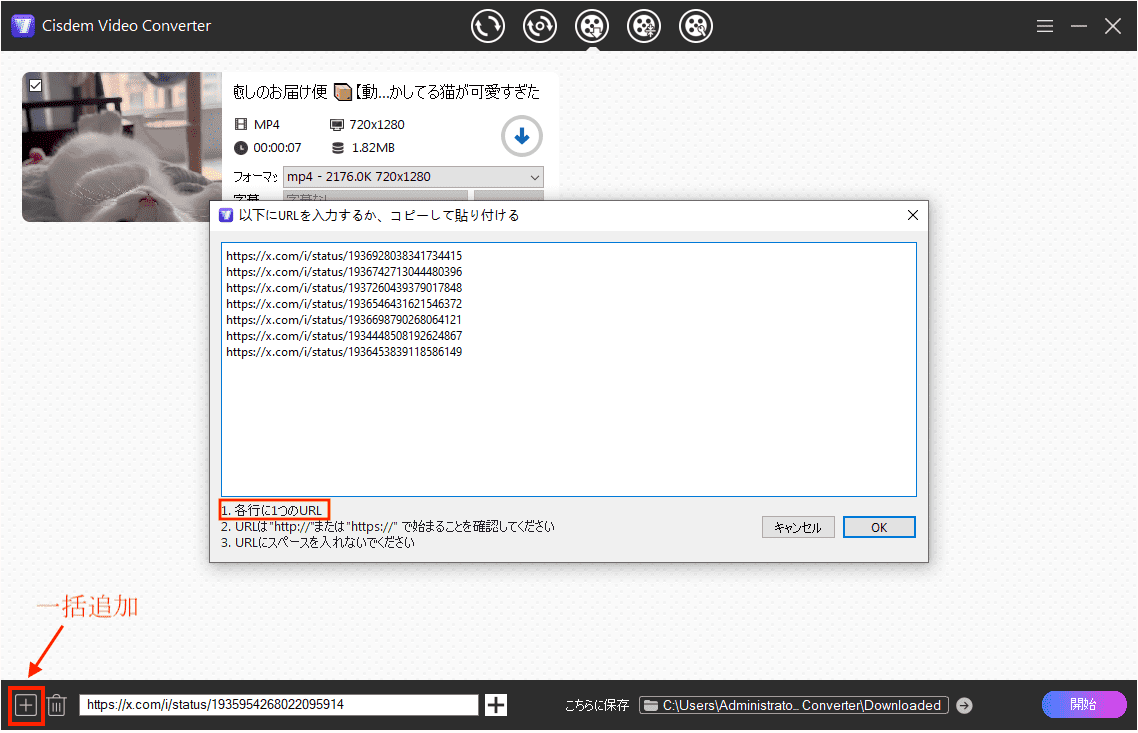This screenshot has height=733, width=1138.
Task: Open the save location path dropdown
Action: [x=794, y=705]
